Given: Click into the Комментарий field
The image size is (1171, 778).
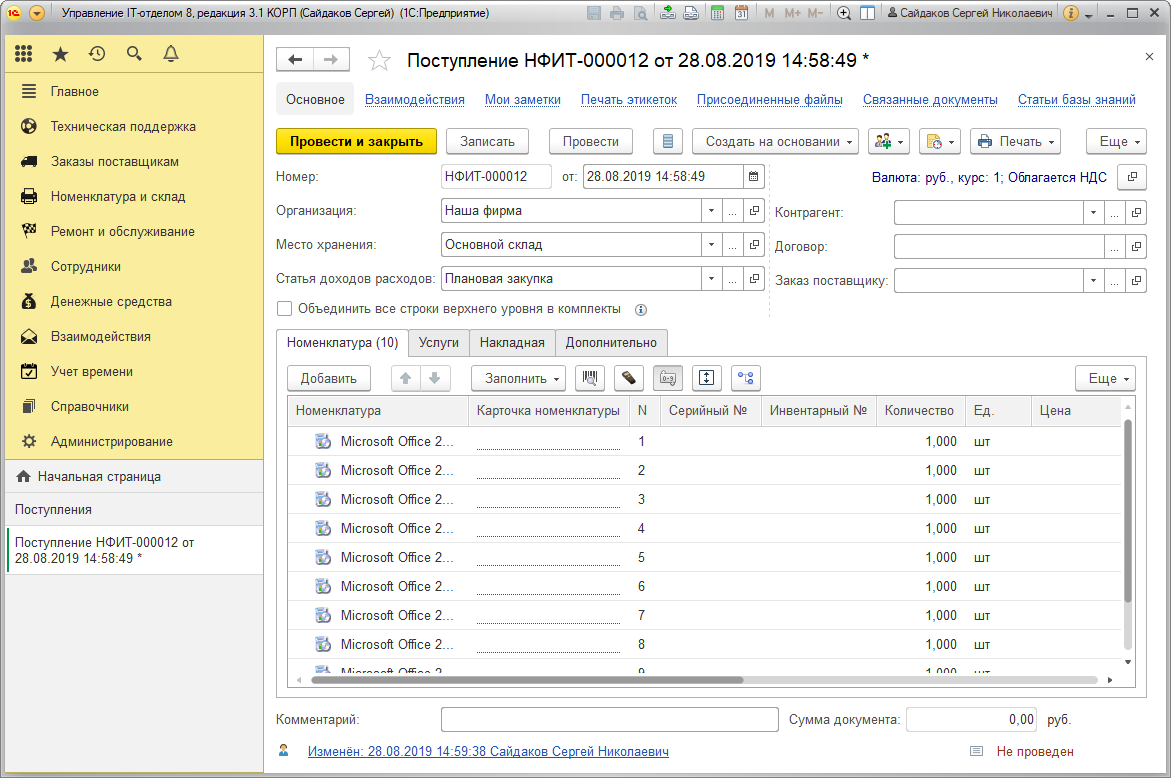Looking at the screenshot, I should coord(609,720).
